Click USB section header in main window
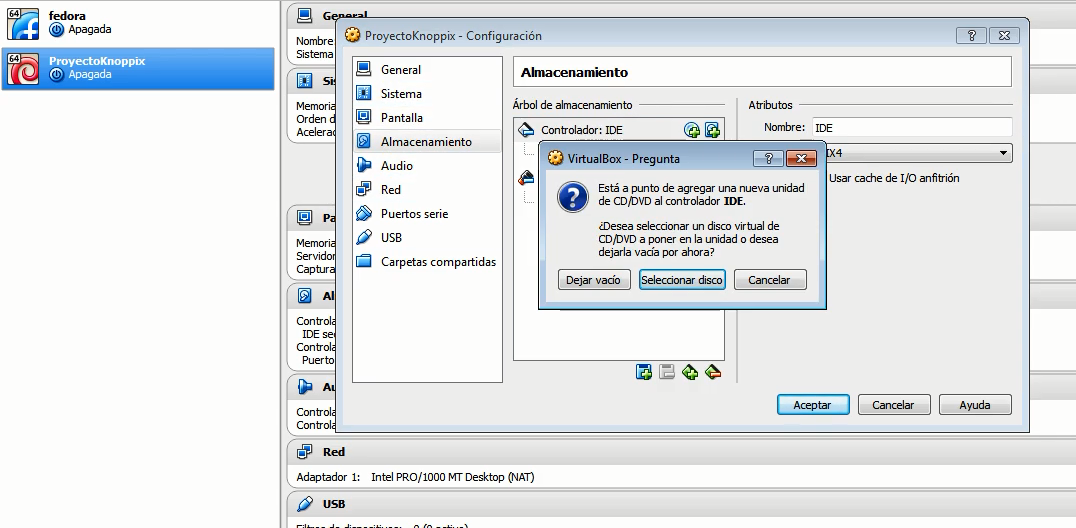The image size is (1076, 528). (681, 504)
